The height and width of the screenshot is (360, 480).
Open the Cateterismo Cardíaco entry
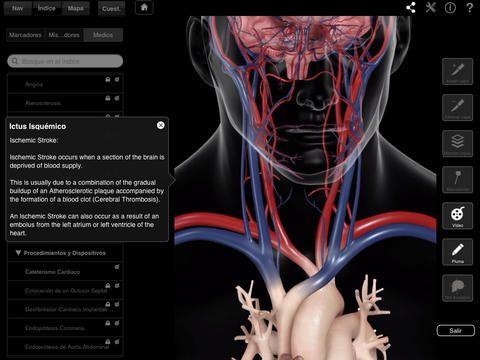[65, 272]
